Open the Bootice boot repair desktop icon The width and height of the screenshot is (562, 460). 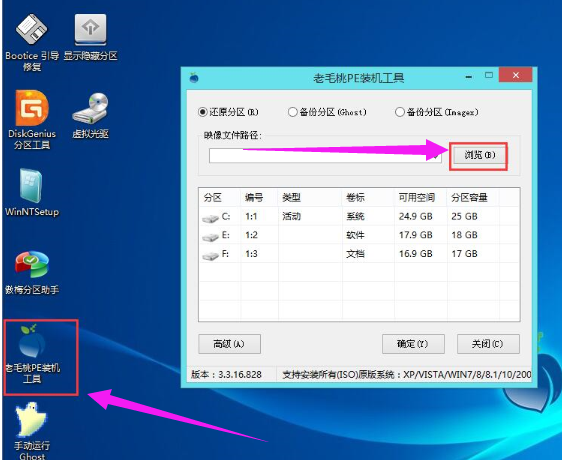point(32,42)
